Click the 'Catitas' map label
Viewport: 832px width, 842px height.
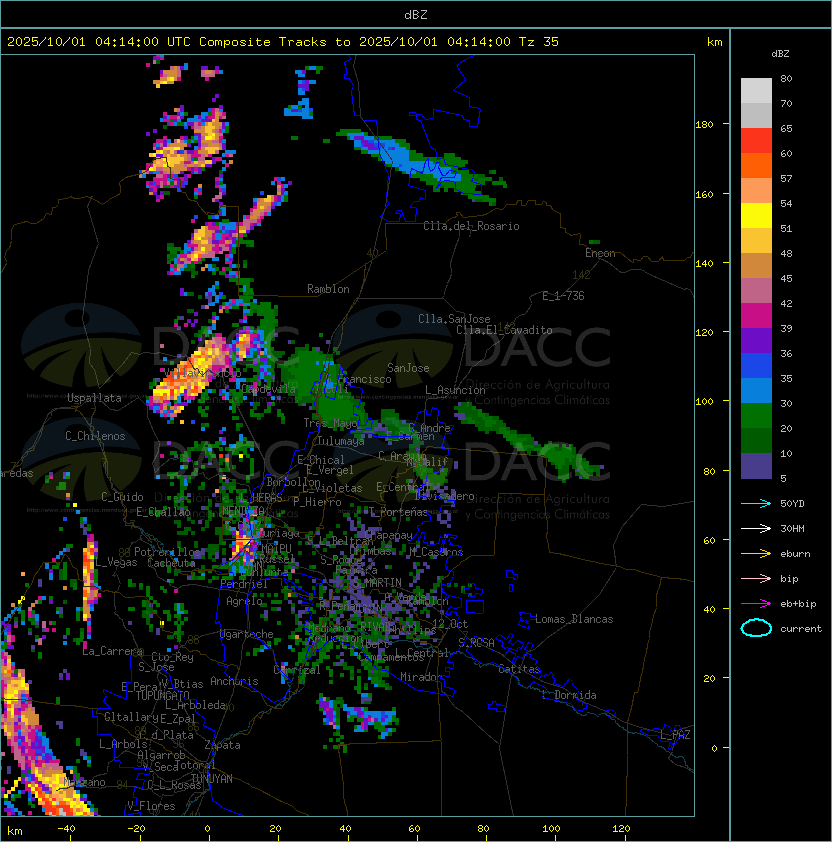[x=519, y=669]
